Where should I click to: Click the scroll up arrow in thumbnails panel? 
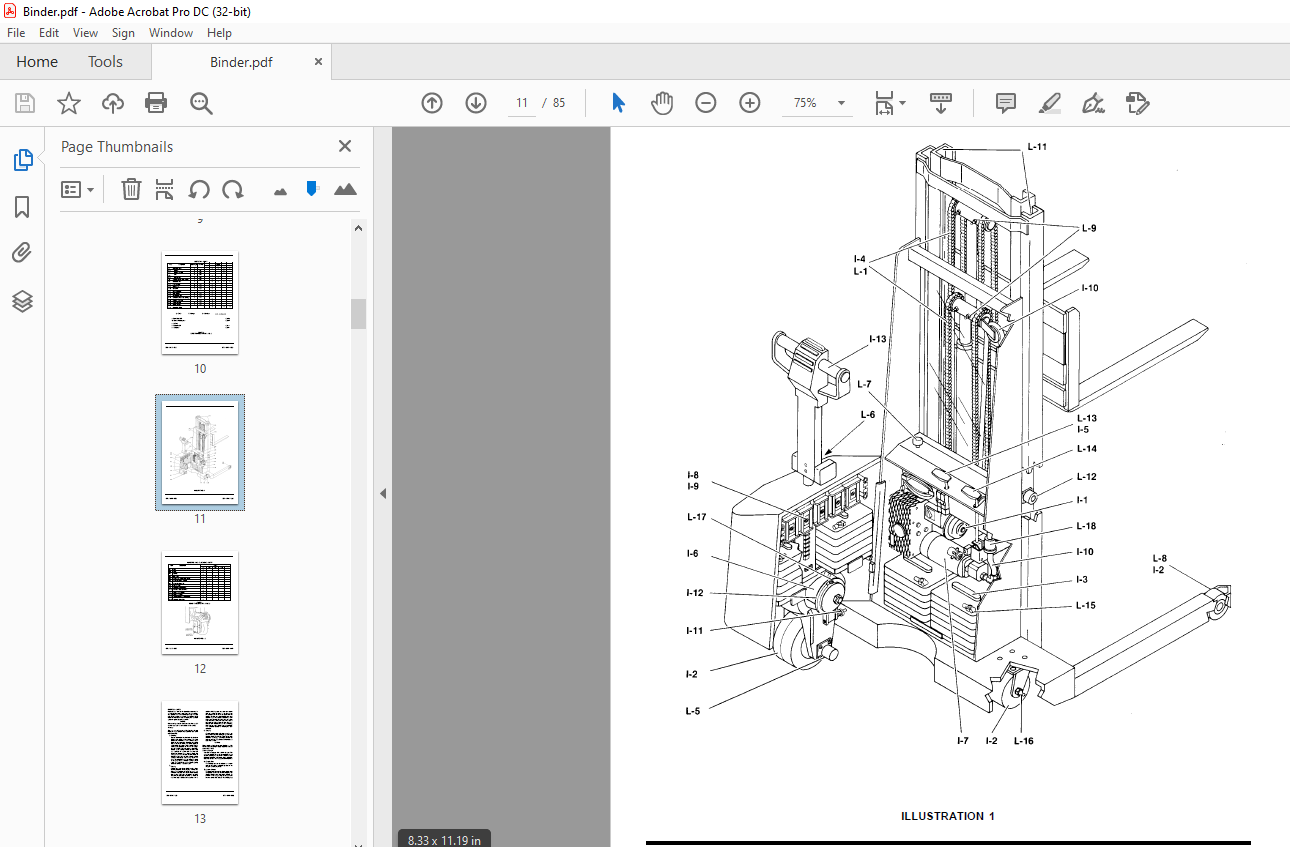[358, 228]
